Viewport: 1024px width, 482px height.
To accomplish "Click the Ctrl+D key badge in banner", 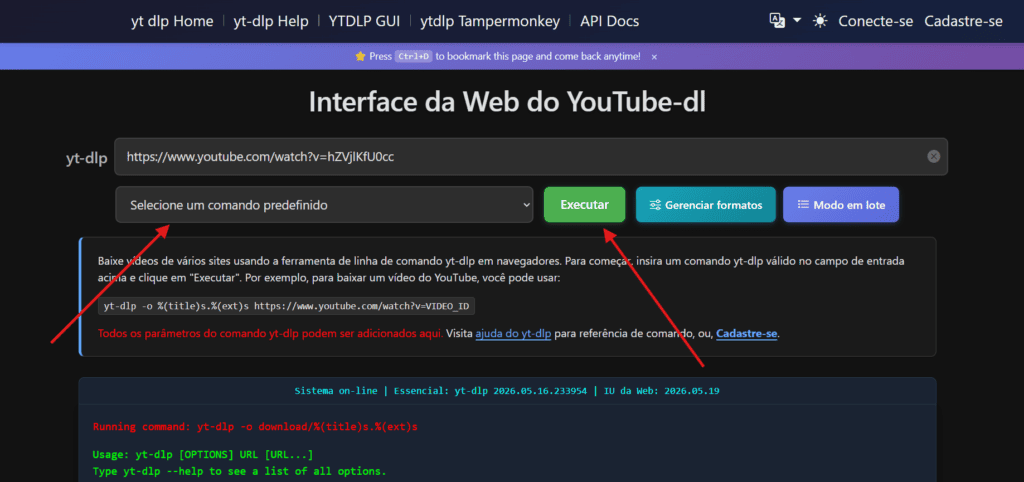I will click(x=413, y=57).
